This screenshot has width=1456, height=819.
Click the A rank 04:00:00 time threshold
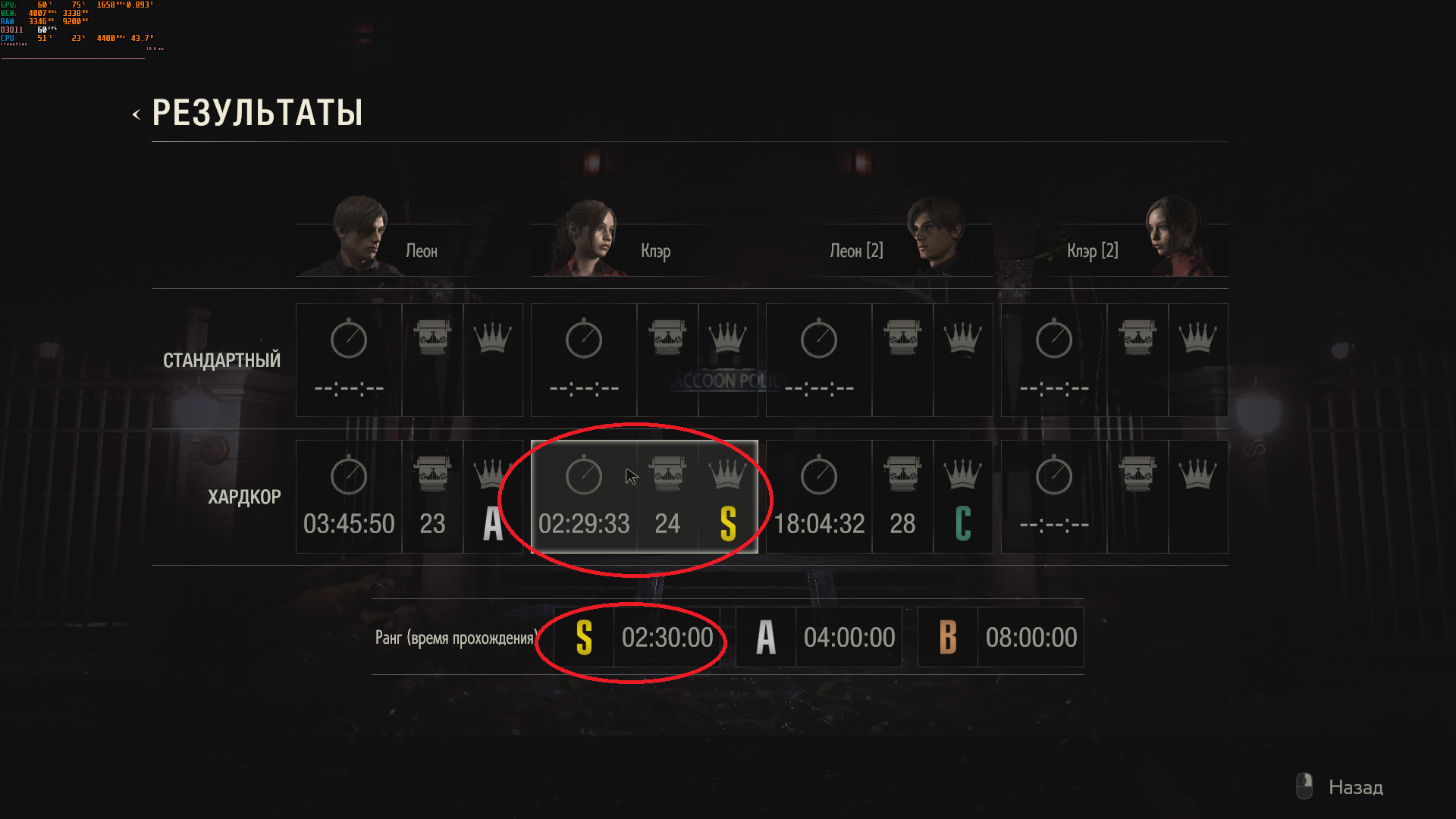coord(849,638)
